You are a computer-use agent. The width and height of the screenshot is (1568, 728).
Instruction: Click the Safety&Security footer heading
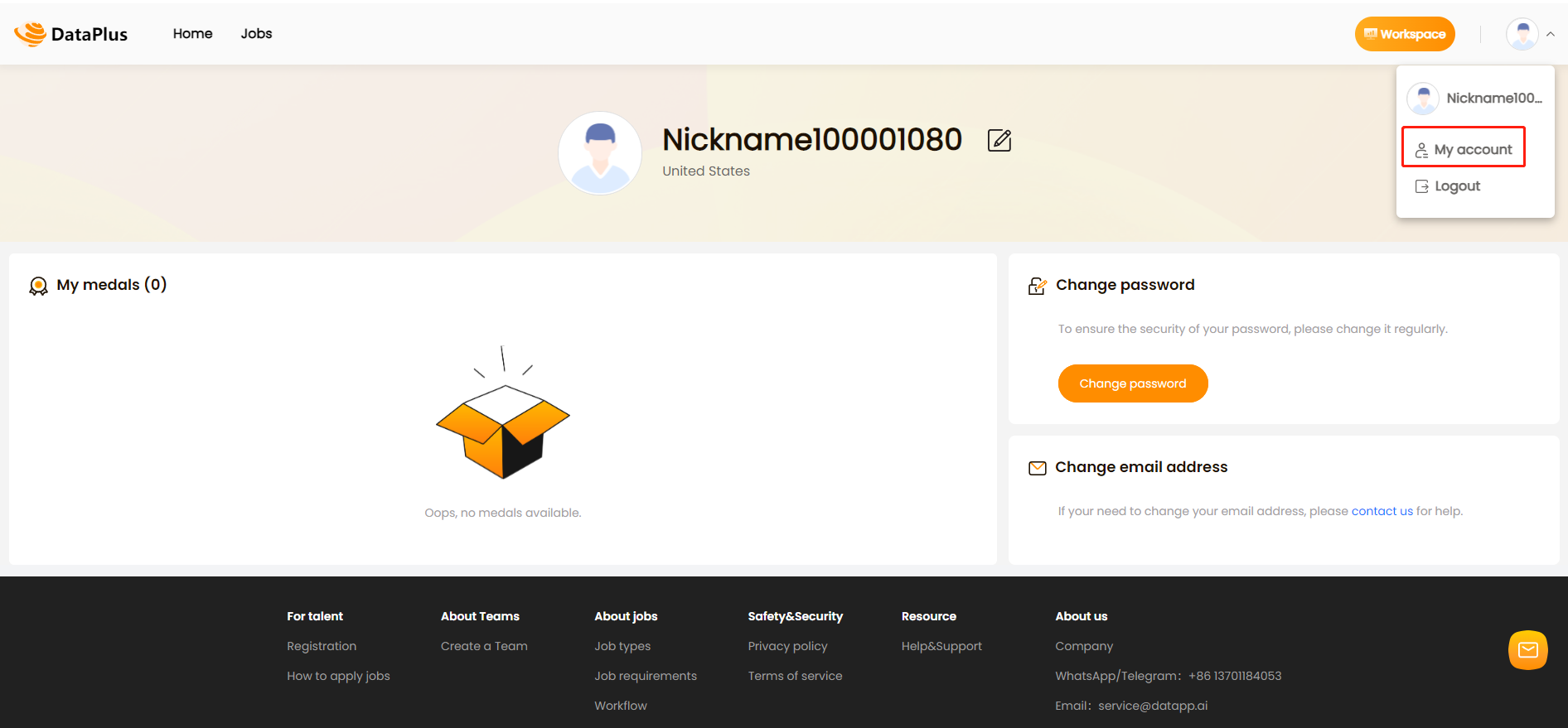pos(795,616)
